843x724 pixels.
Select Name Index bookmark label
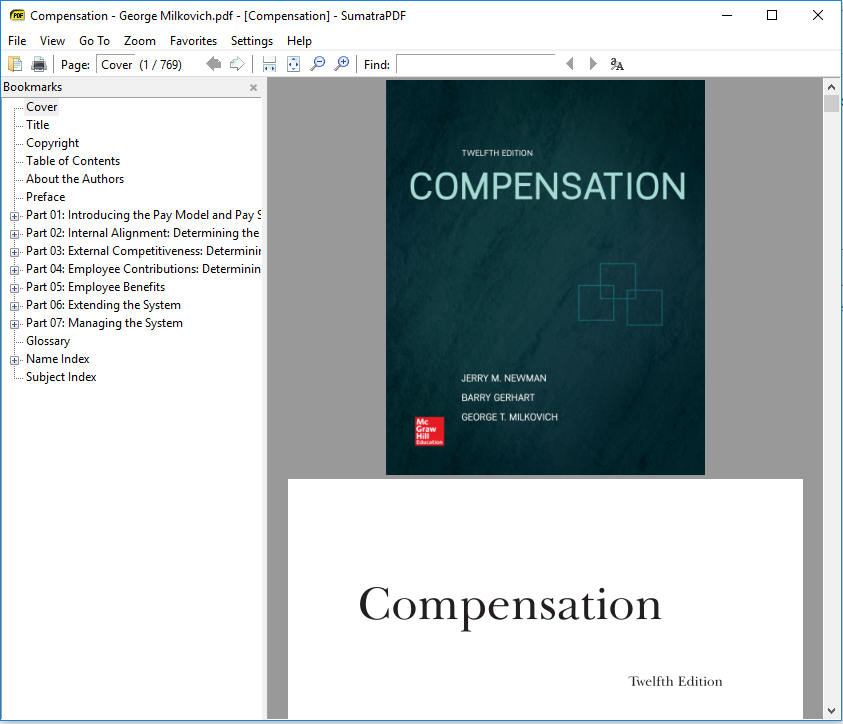(58, 359)
